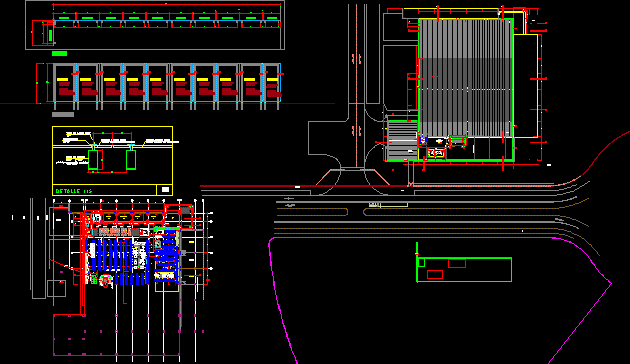This screenshot has height=364, width=630.
Task: Click the magenta boundary corner at the far right
Action: coord(611,284)
